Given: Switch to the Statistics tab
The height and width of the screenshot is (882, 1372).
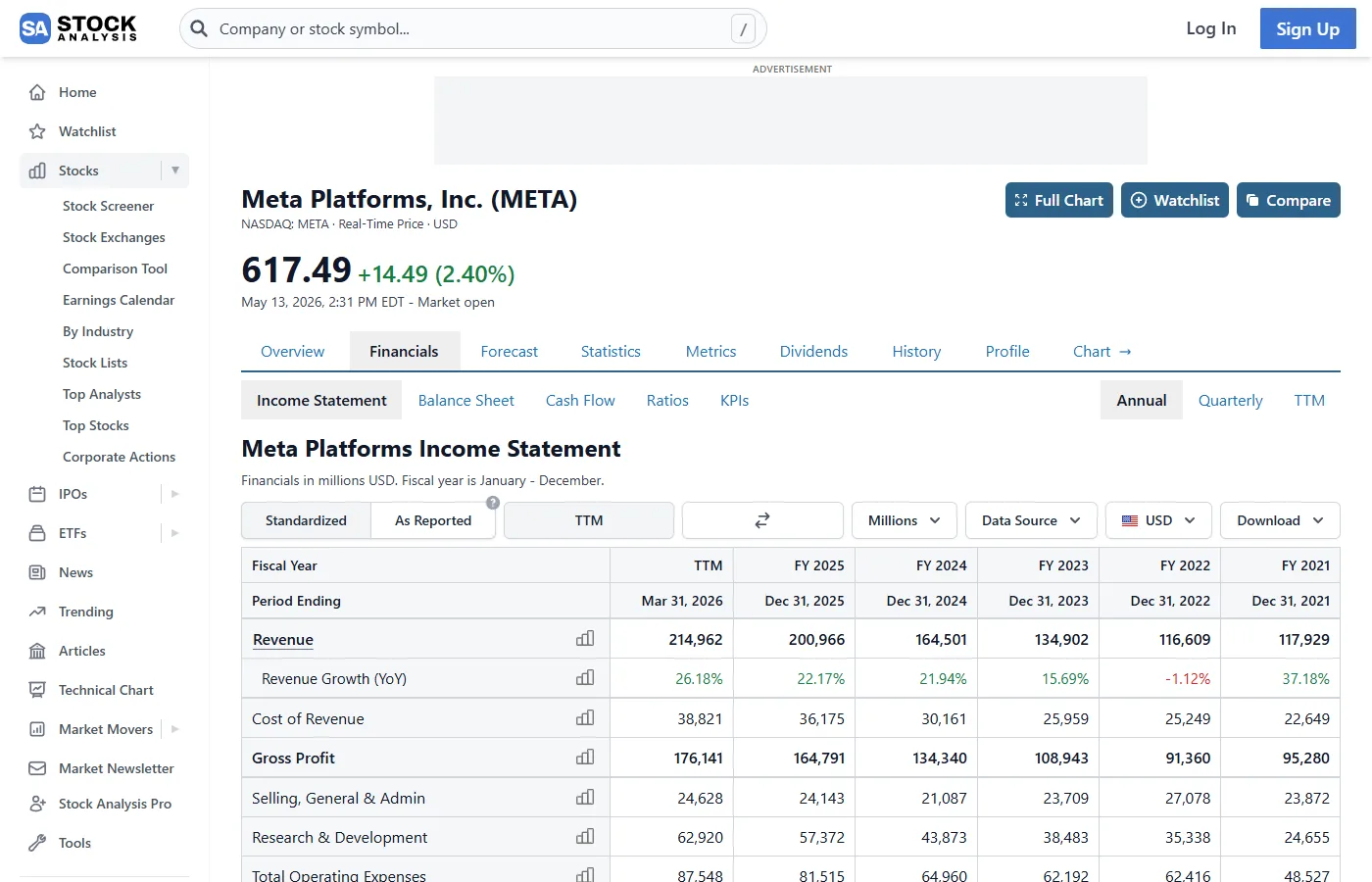Looking at the screenshot, I should 611,351.
